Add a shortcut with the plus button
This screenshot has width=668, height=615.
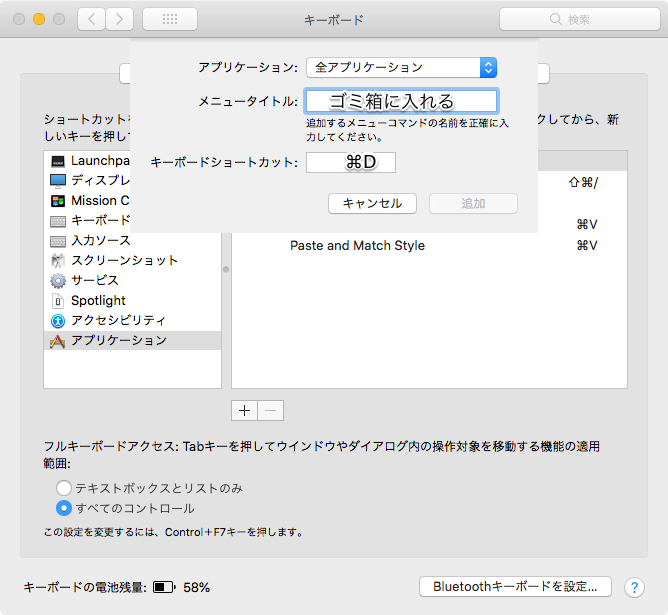(x=244, y=411)
